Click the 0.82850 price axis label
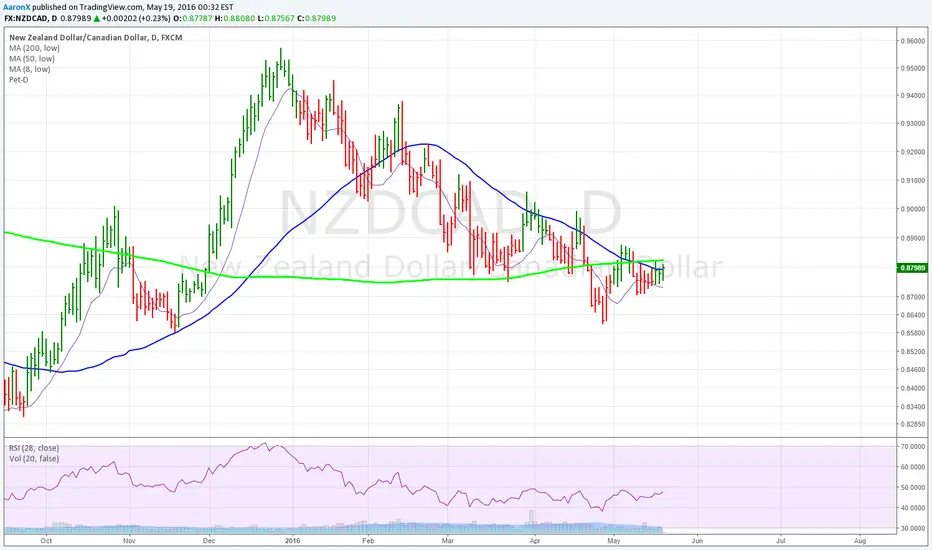This screenshot has height=550, width=932. (913, 425)
